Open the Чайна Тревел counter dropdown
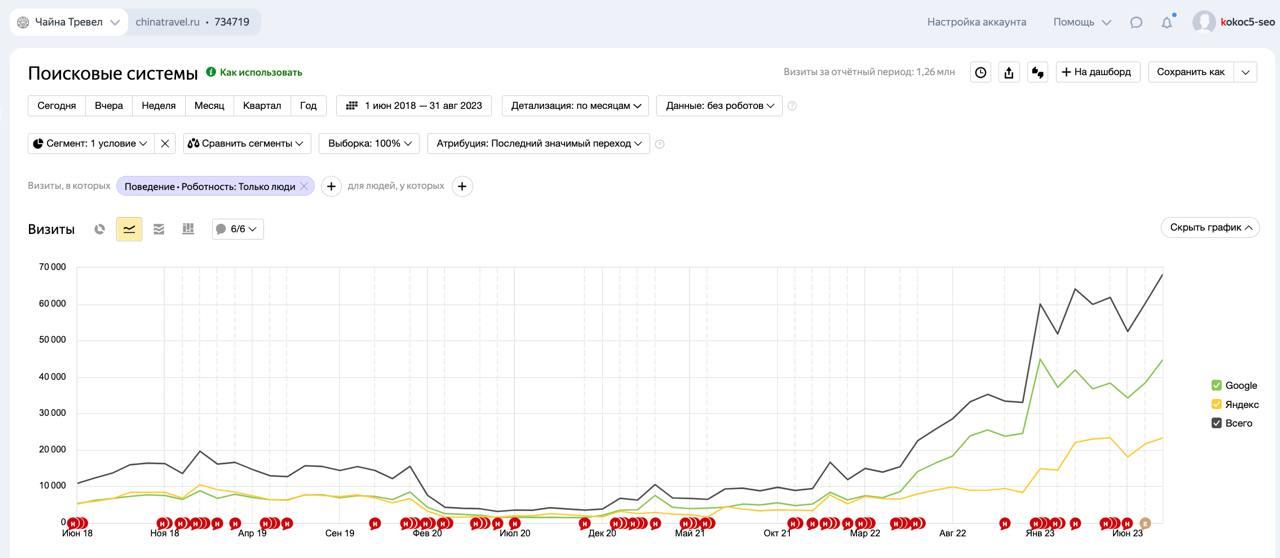Screen dimensions: 1280x558 pos(68,22)
